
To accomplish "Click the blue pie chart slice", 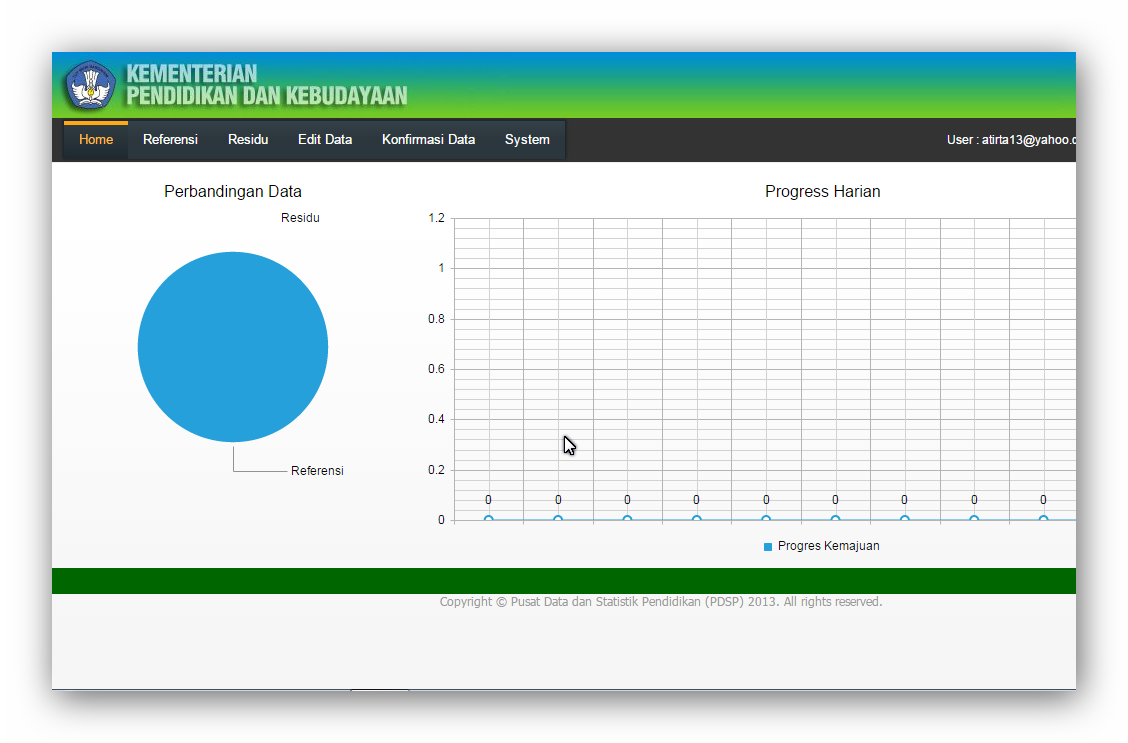I will (x=233, y=347).
